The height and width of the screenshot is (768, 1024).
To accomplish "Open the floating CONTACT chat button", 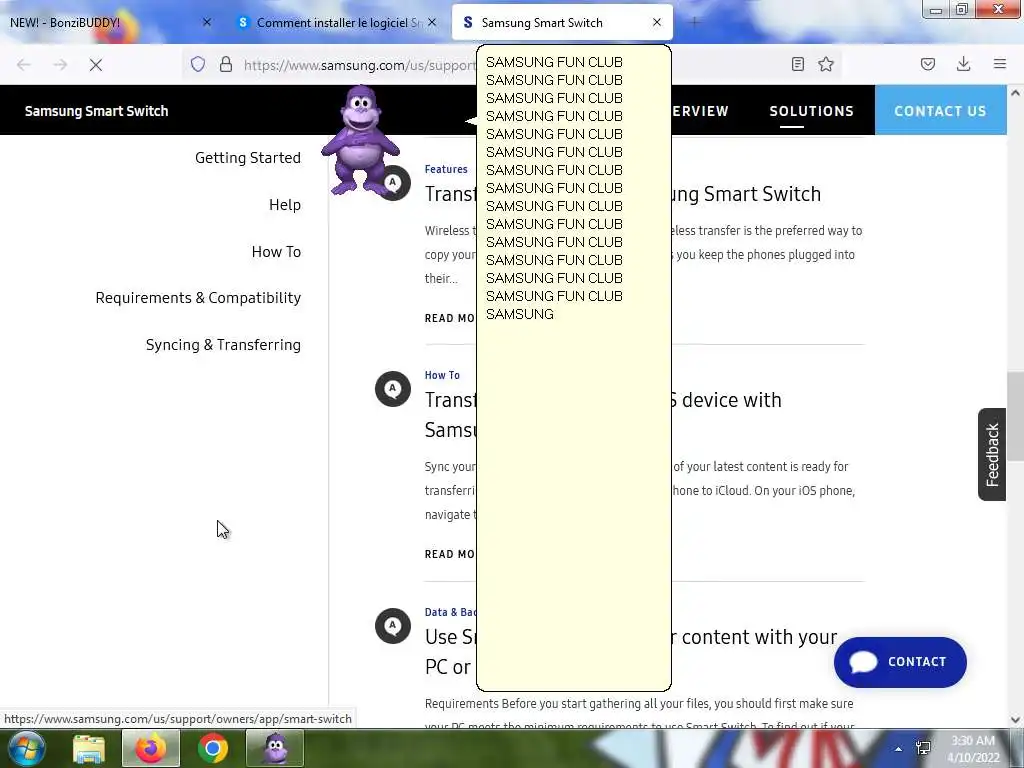I will [x=900, y=662].
